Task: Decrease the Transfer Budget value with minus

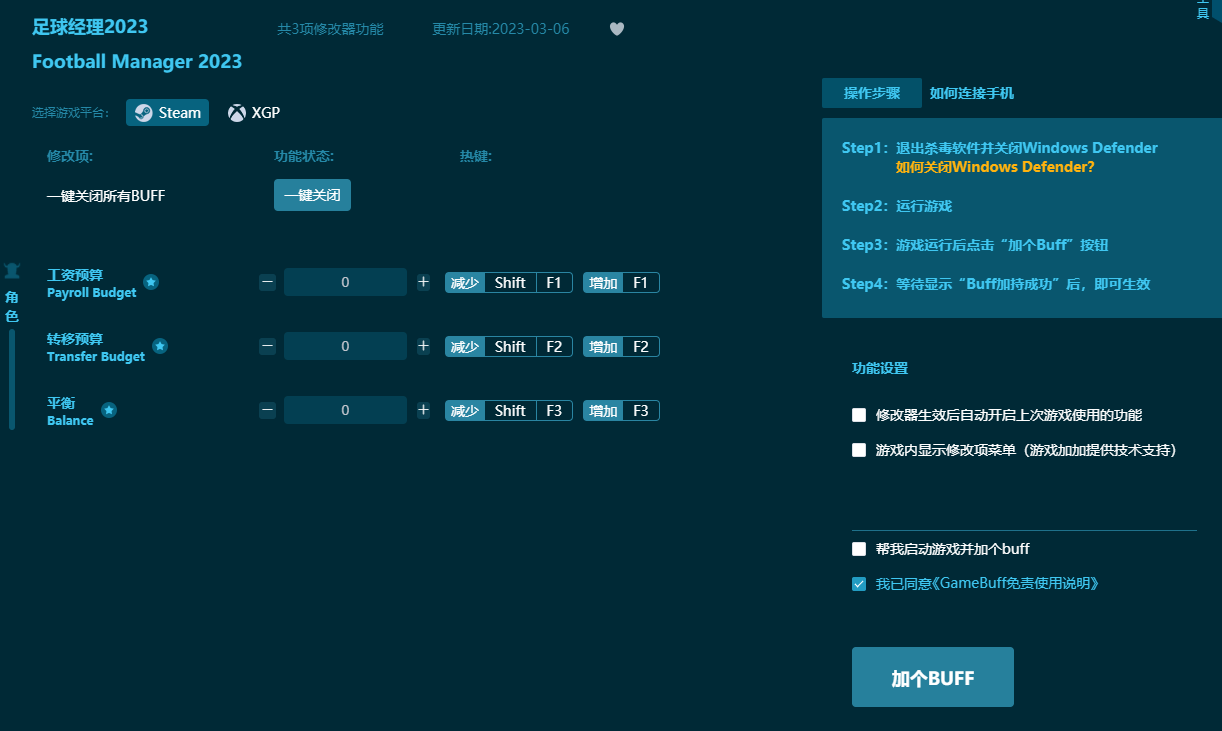Action: pyautogui.click(x=267, y=346)
